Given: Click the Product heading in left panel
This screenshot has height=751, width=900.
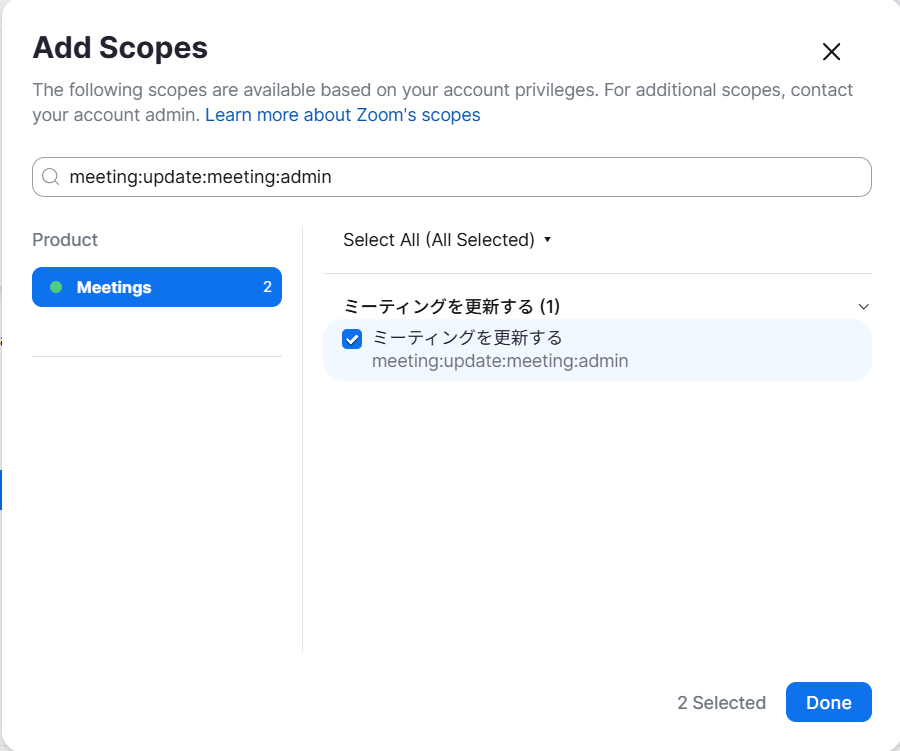Looking at the screenshot, I should point(65,240).
